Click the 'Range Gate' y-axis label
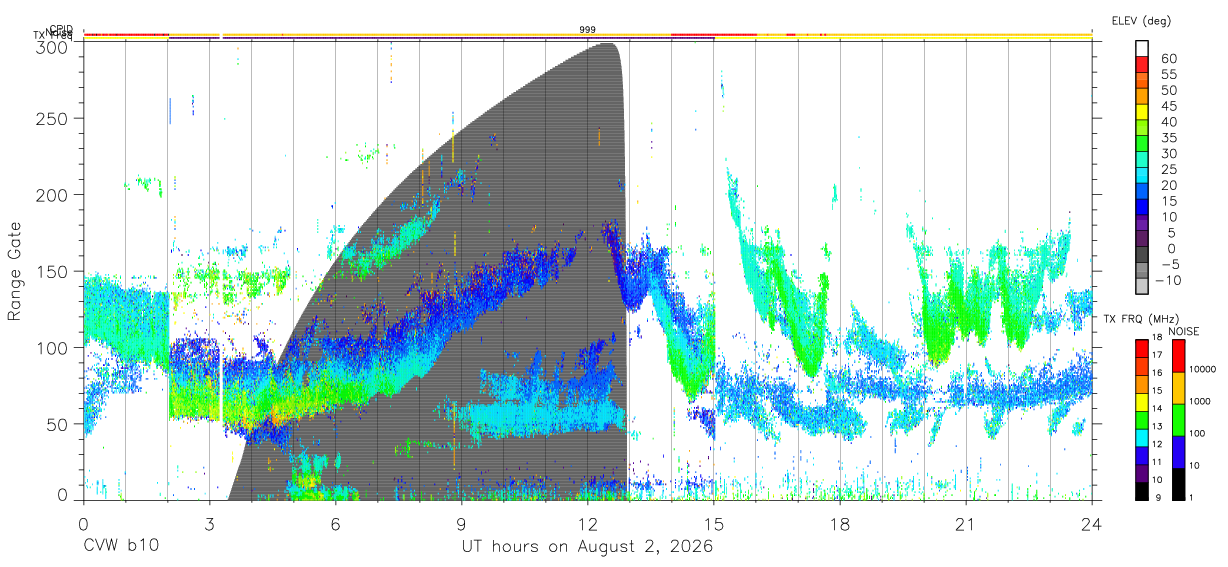Image resolution: width=1228 pixels, height=567 pixels. (x=15, y=271)
